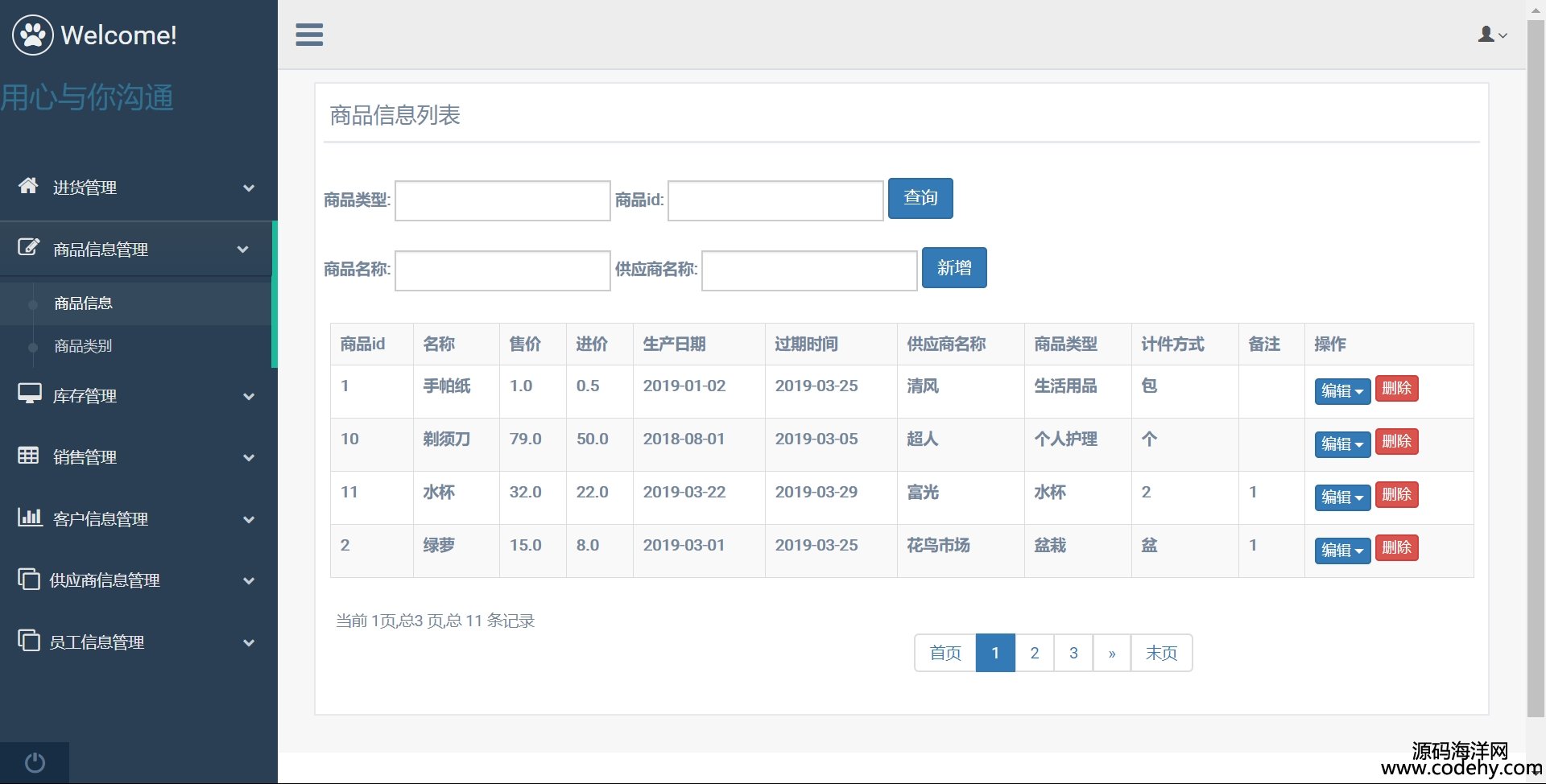
Task: Open the user account icon menu
Action: [x=1492, y=35]
